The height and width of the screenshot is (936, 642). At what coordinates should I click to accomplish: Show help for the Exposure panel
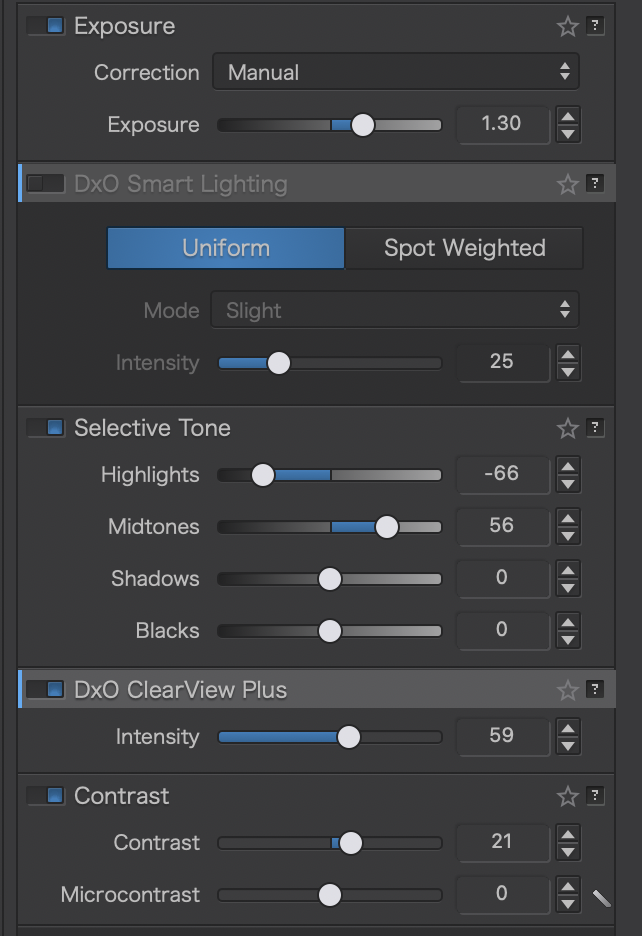[x=595, y=27]
